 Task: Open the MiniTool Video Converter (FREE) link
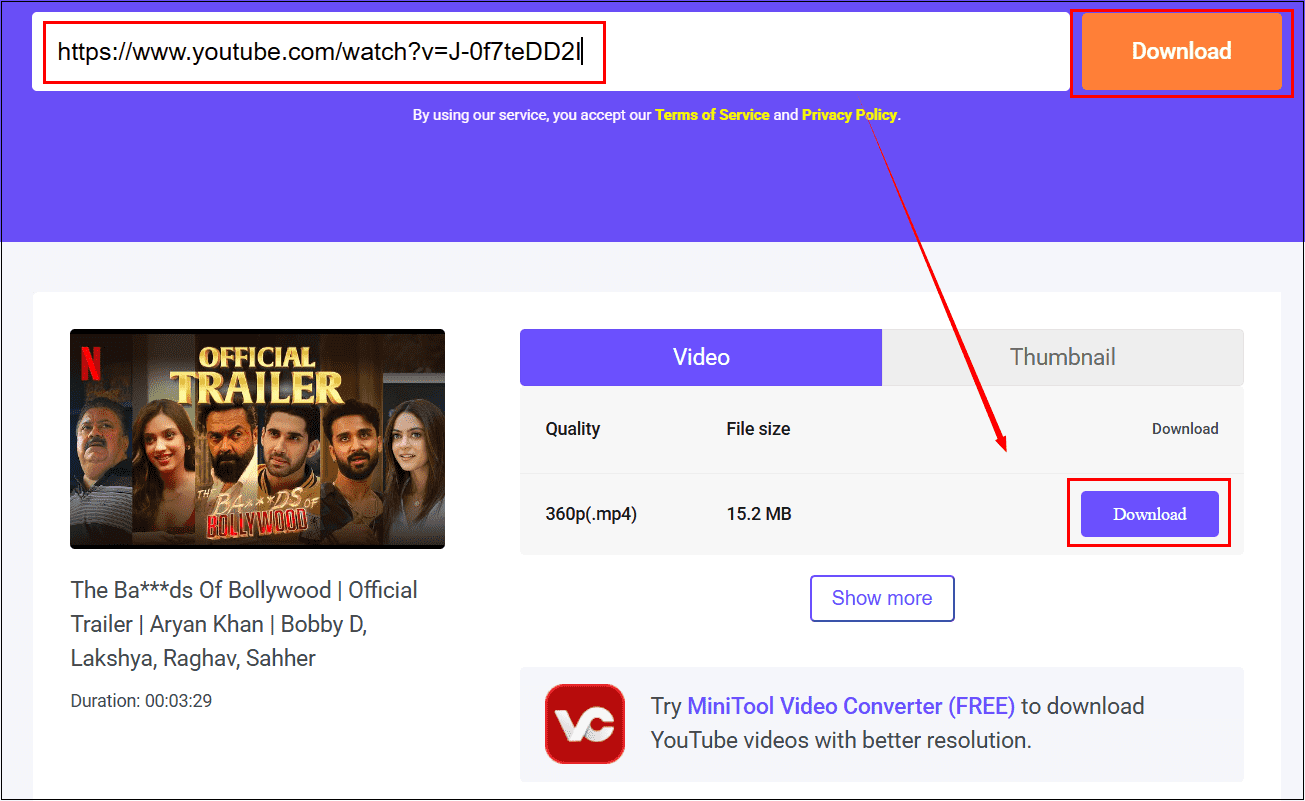point(851,706)
